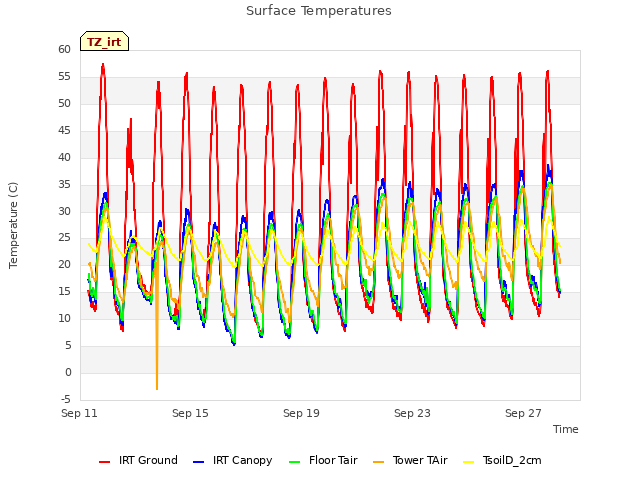The width and height of the screenshot is (640, 480).
Task: Click the -5 y-axis tick label
Action: pyautogui.click(x=66, y=399)
